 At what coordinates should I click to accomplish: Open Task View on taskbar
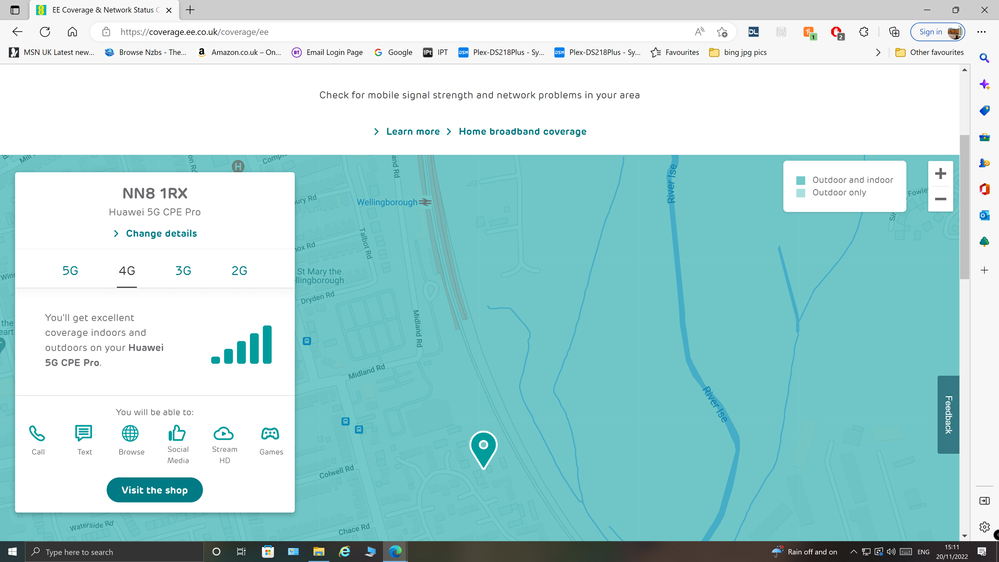tap(241, 552)
